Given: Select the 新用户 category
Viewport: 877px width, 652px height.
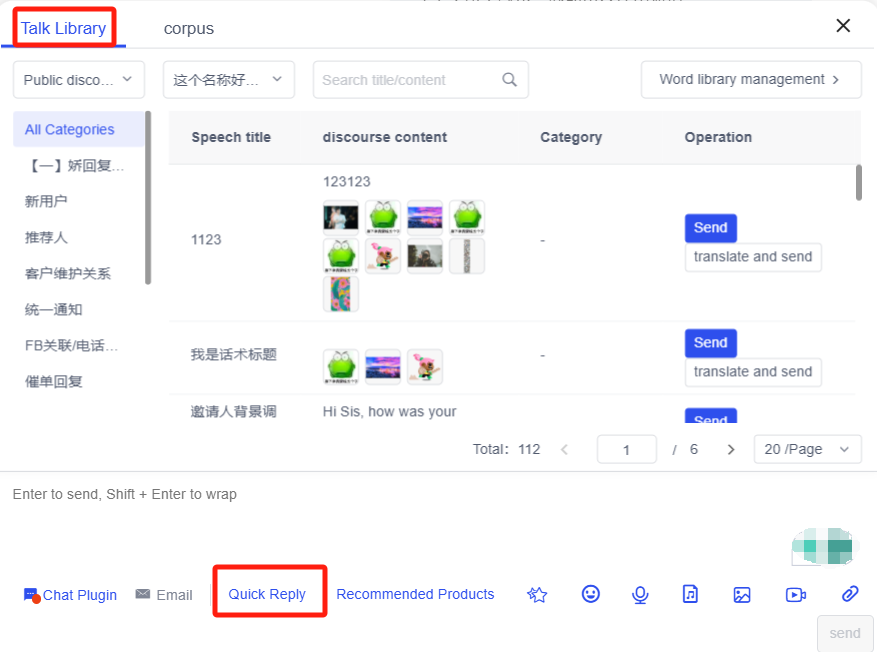Looking at the screenshot, I should 46,201.
